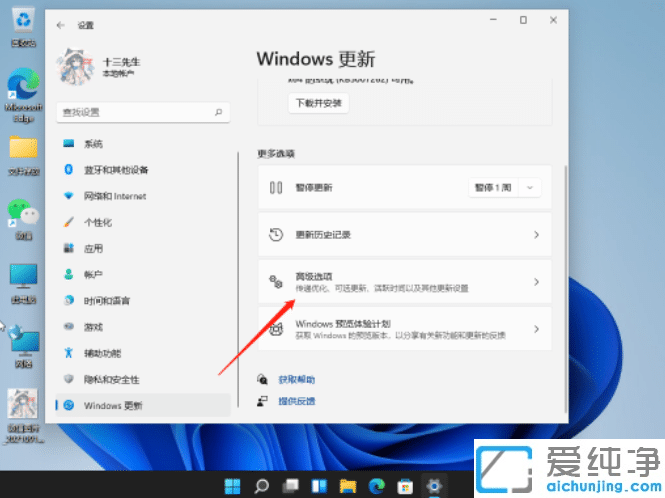
Task: Click the globe clock time-language icon
Action: point(69,300)
